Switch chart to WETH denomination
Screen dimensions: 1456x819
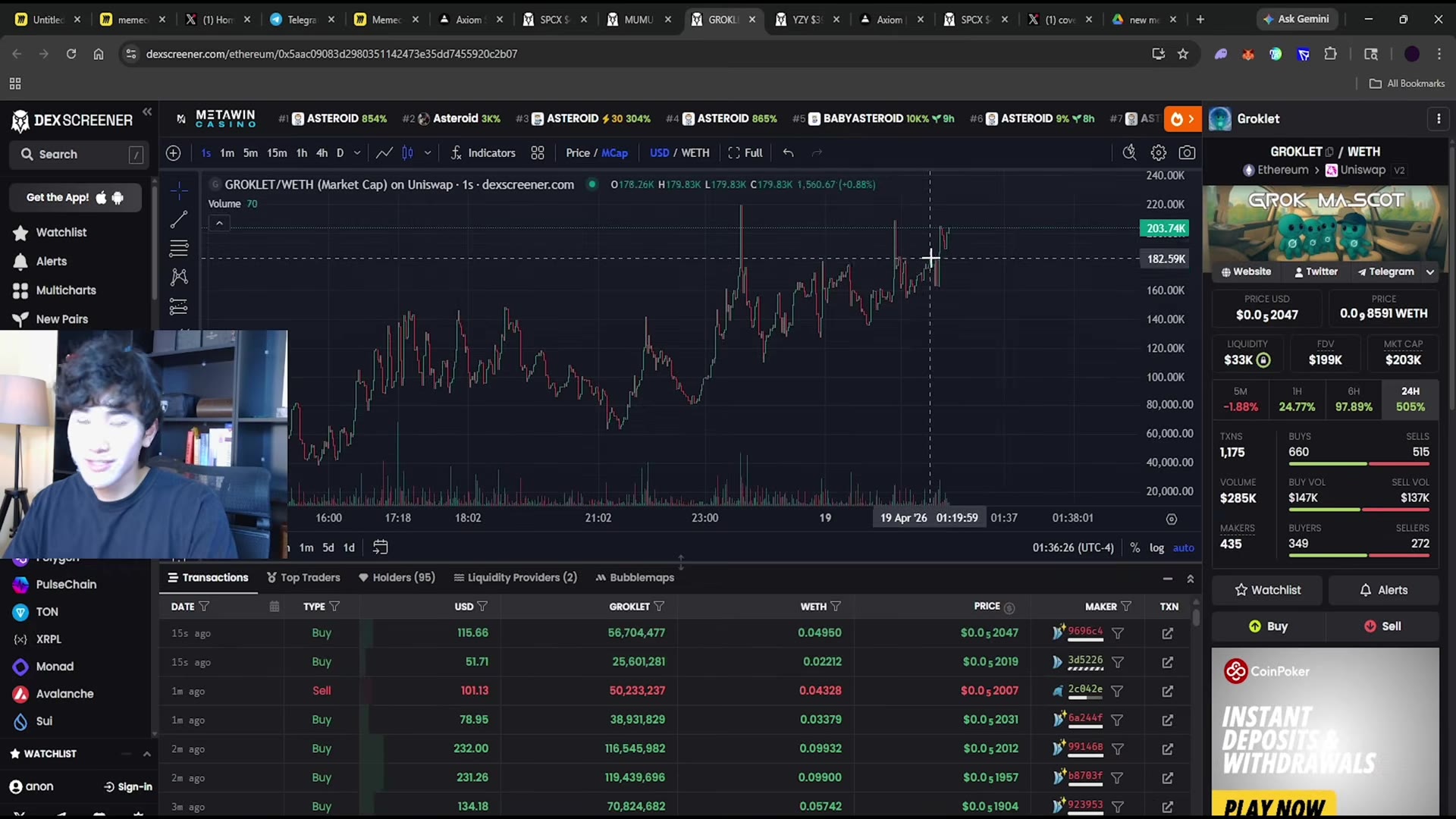point(695,153)
